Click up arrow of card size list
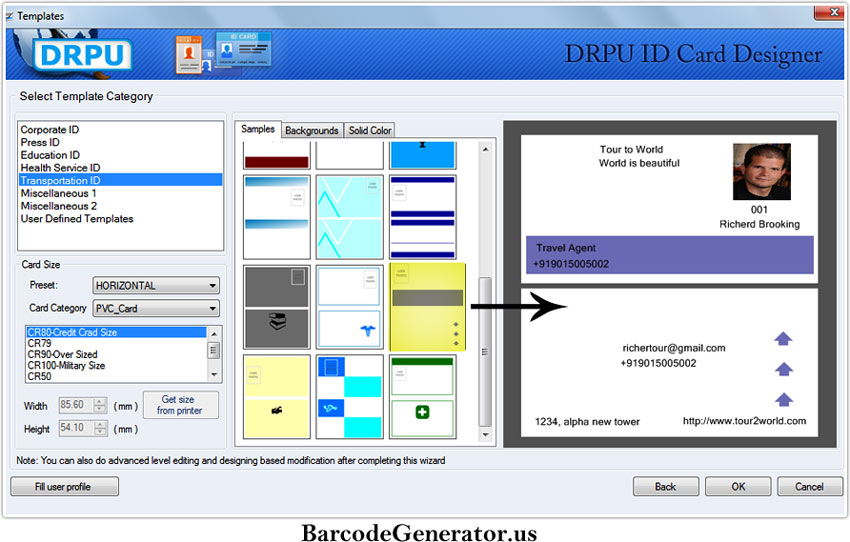This screenshot has height=542, width=850. click(214, 333)
